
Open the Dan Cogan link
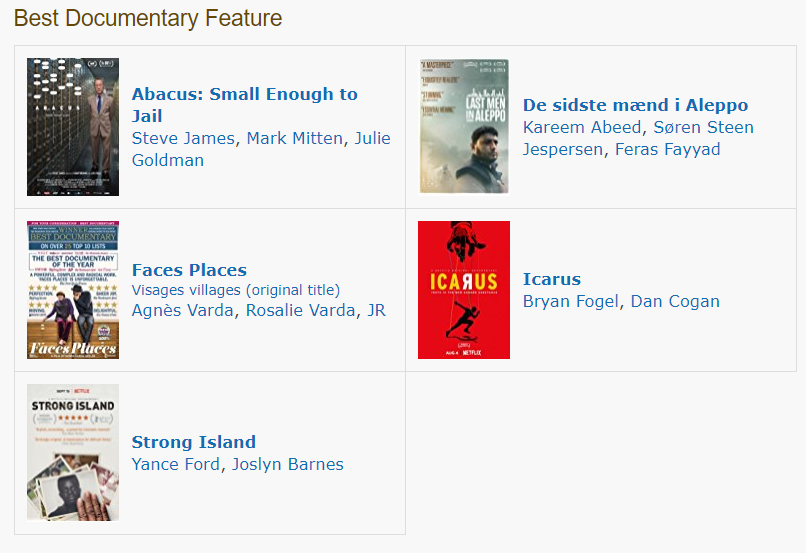pyautogui.click(x=675, y=301)
